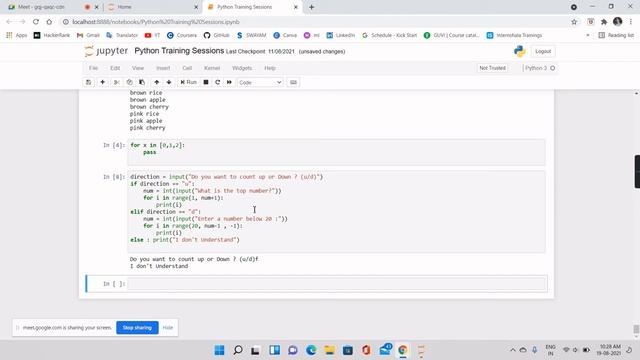Hide the screen sharing notification
640x360 pixels.
coord(168,328)
